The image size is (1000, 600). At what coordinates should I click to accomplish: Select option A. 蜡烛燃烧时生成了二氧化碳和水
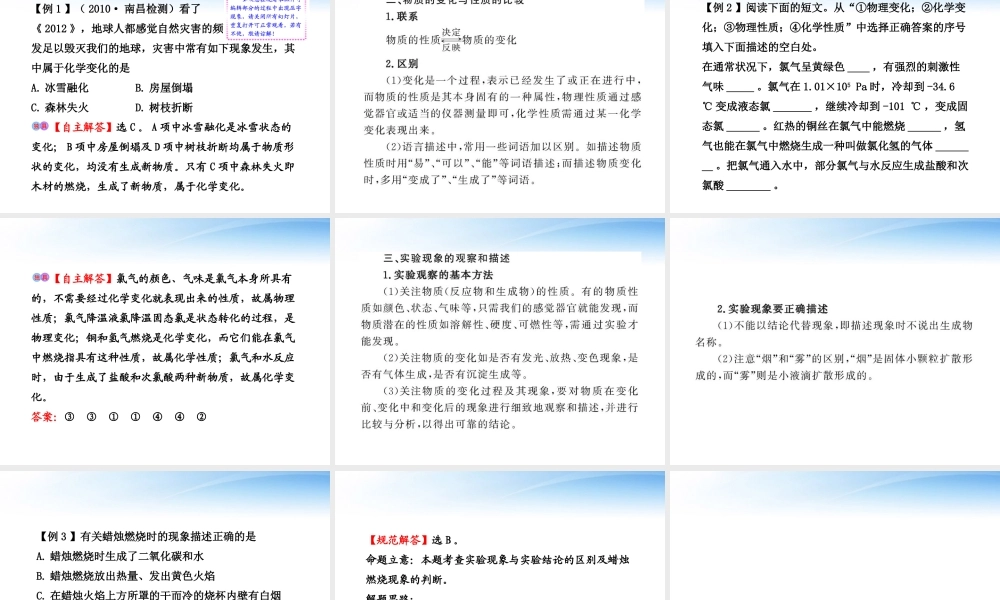coord(120,557)
